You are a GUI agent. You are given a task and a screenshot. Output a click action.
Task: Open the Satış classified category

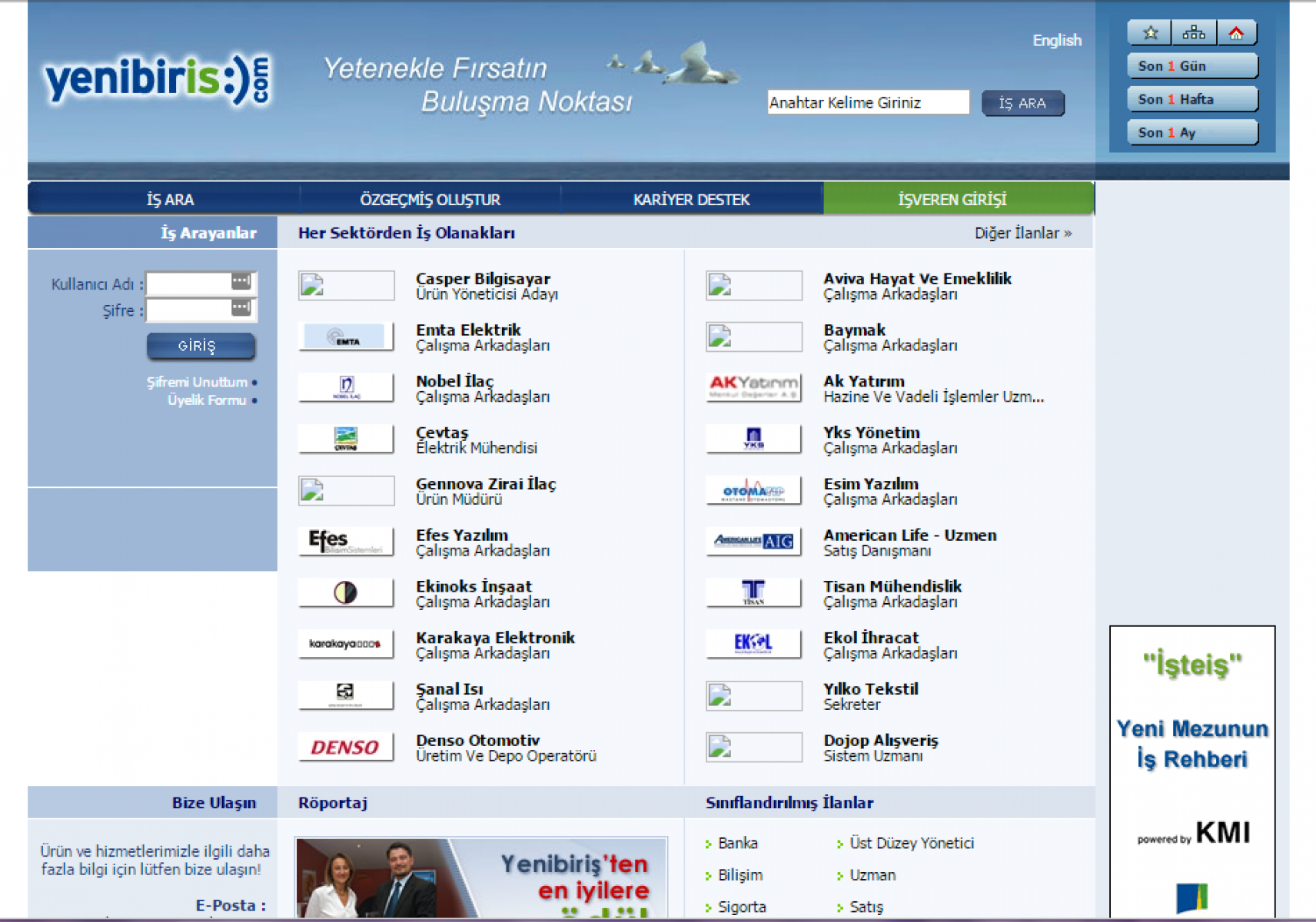click(866, 907)
